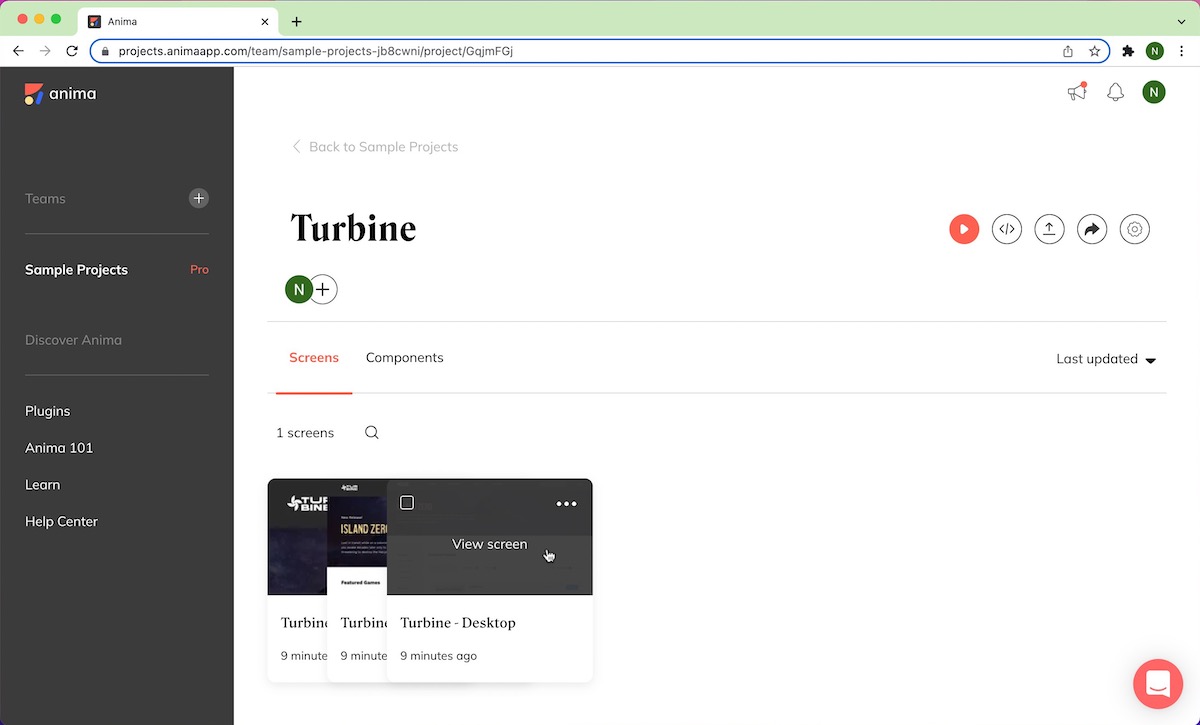Select the Turbine - Desktop screen checkbox
1200x725 pixels.
[x=407, y=503]
